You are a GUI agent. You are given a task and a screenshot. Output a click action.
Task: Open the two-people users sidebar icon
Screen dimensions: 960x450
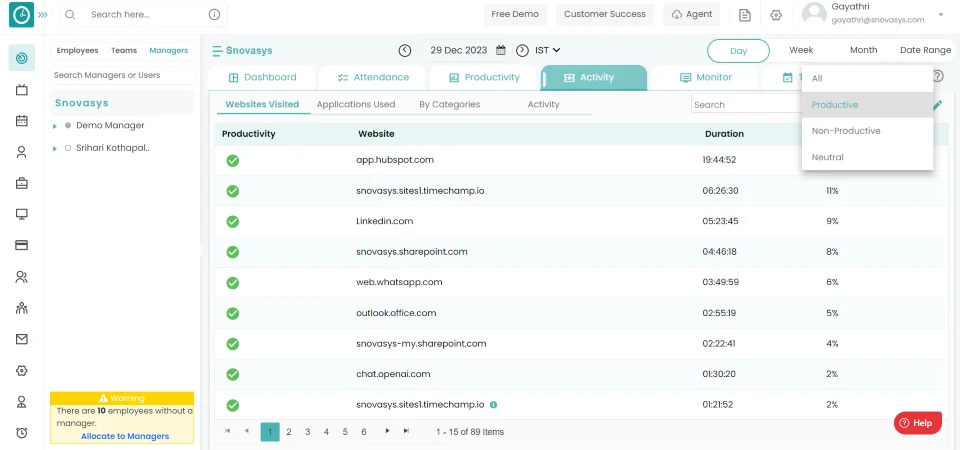coord(21,277)
